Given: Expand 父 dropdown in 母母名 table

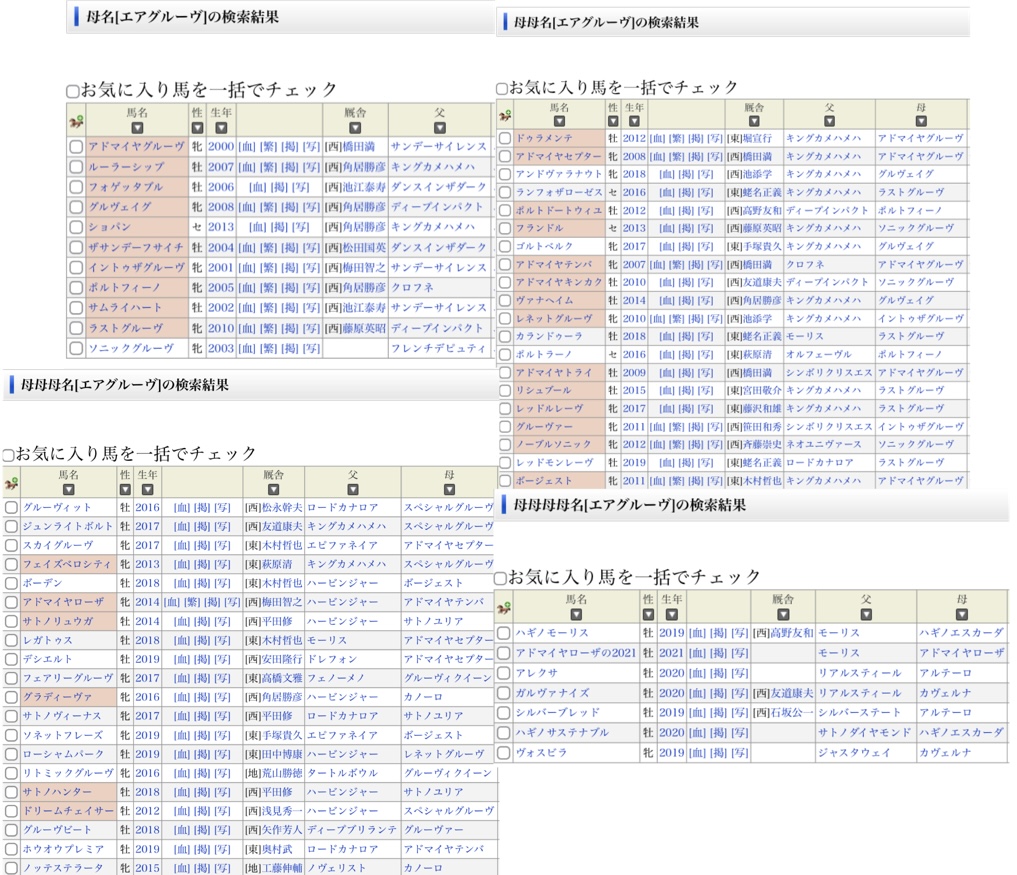Looking at the screenshot, I should click(x=829, y=121).
